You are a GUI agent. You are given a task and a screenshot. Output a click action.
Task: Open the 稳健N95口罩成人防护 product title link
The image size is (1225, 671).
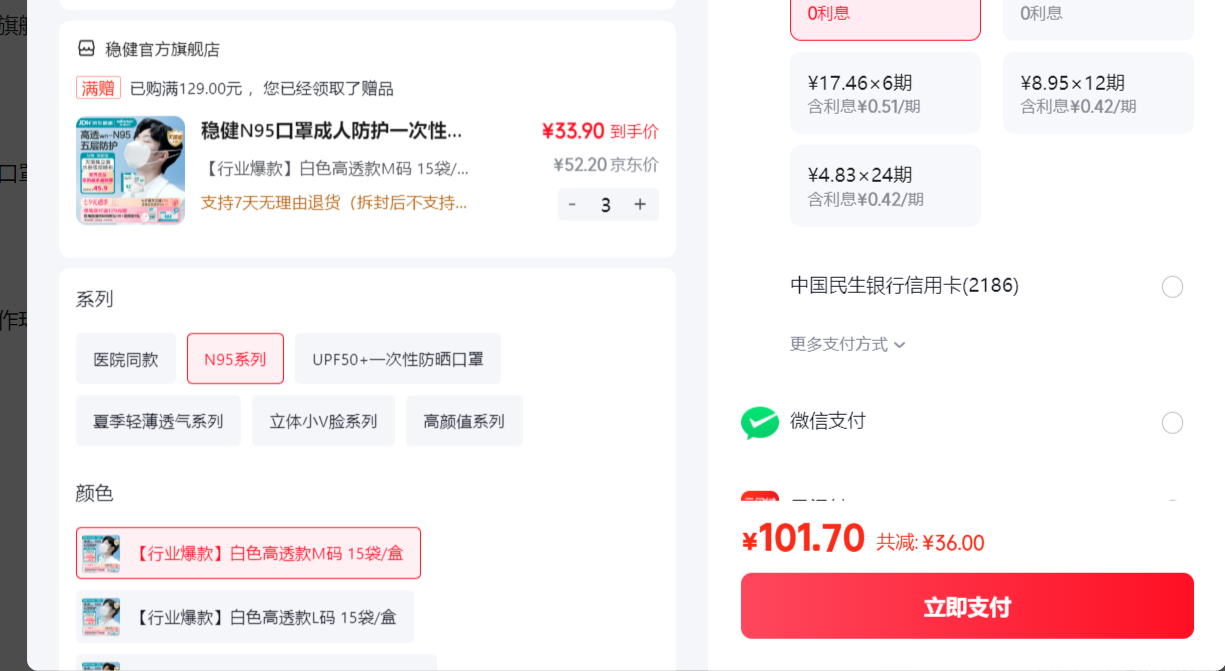332,130
